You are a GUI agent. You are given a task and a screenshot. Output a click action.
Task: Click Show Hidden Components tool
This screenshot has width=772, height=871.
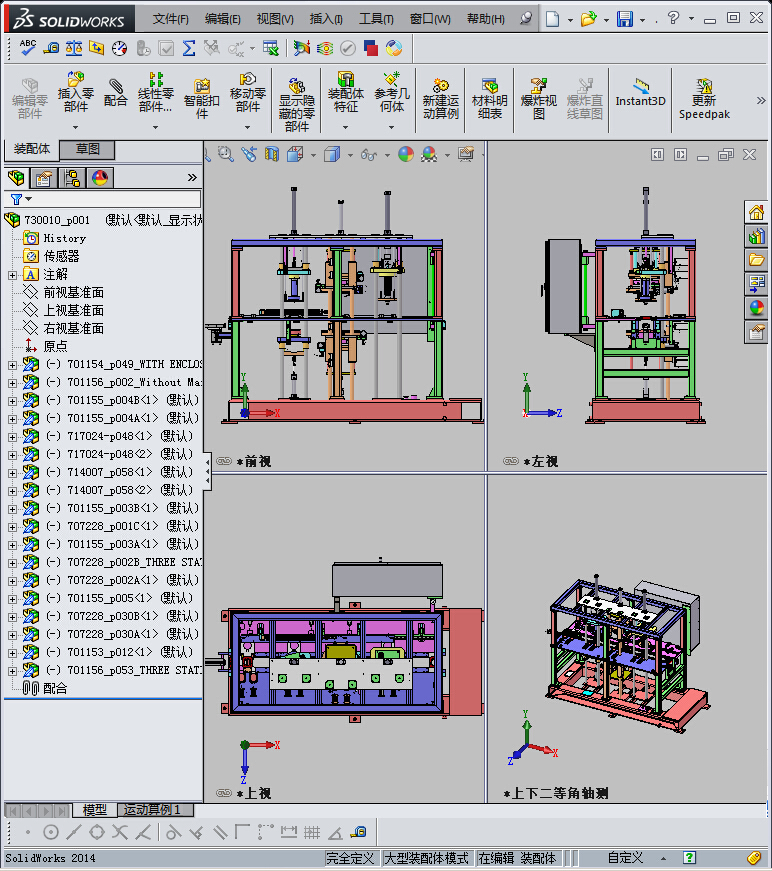297,106
